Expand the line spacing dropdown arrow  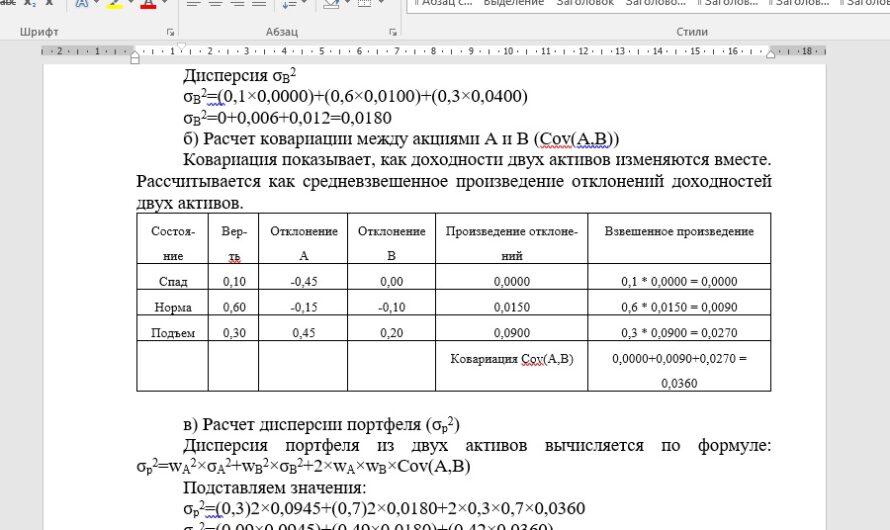(304, 3)
